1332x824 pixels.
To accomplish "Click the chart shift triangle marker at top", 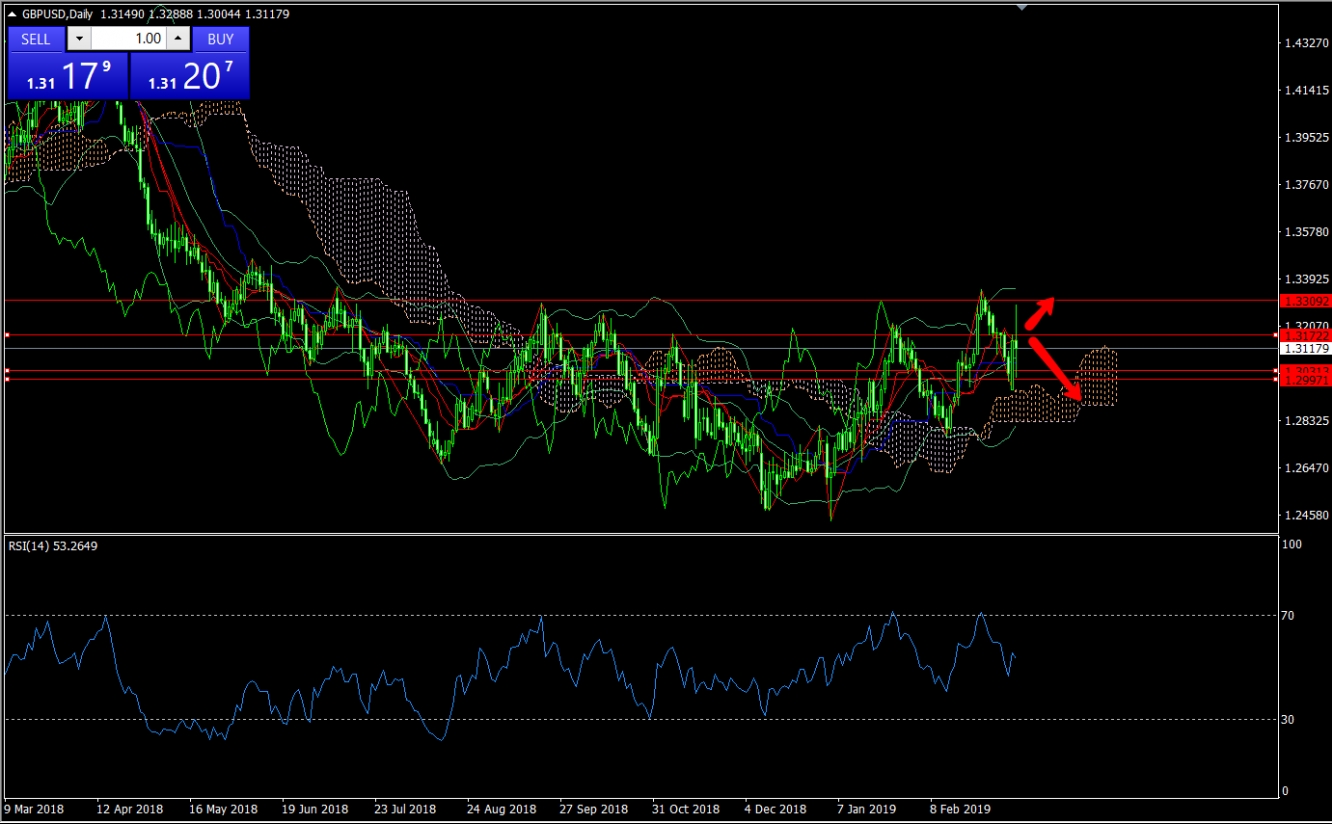I will (x=1021, y=8).
